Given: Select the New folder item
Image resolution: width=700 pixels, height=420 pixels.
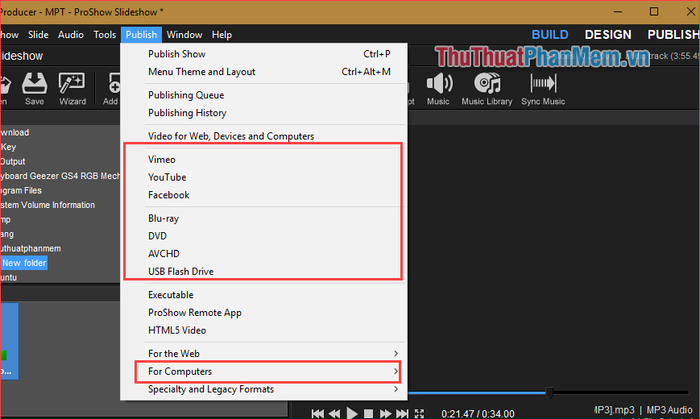Looking at the screenshot, I should (24, 263).
